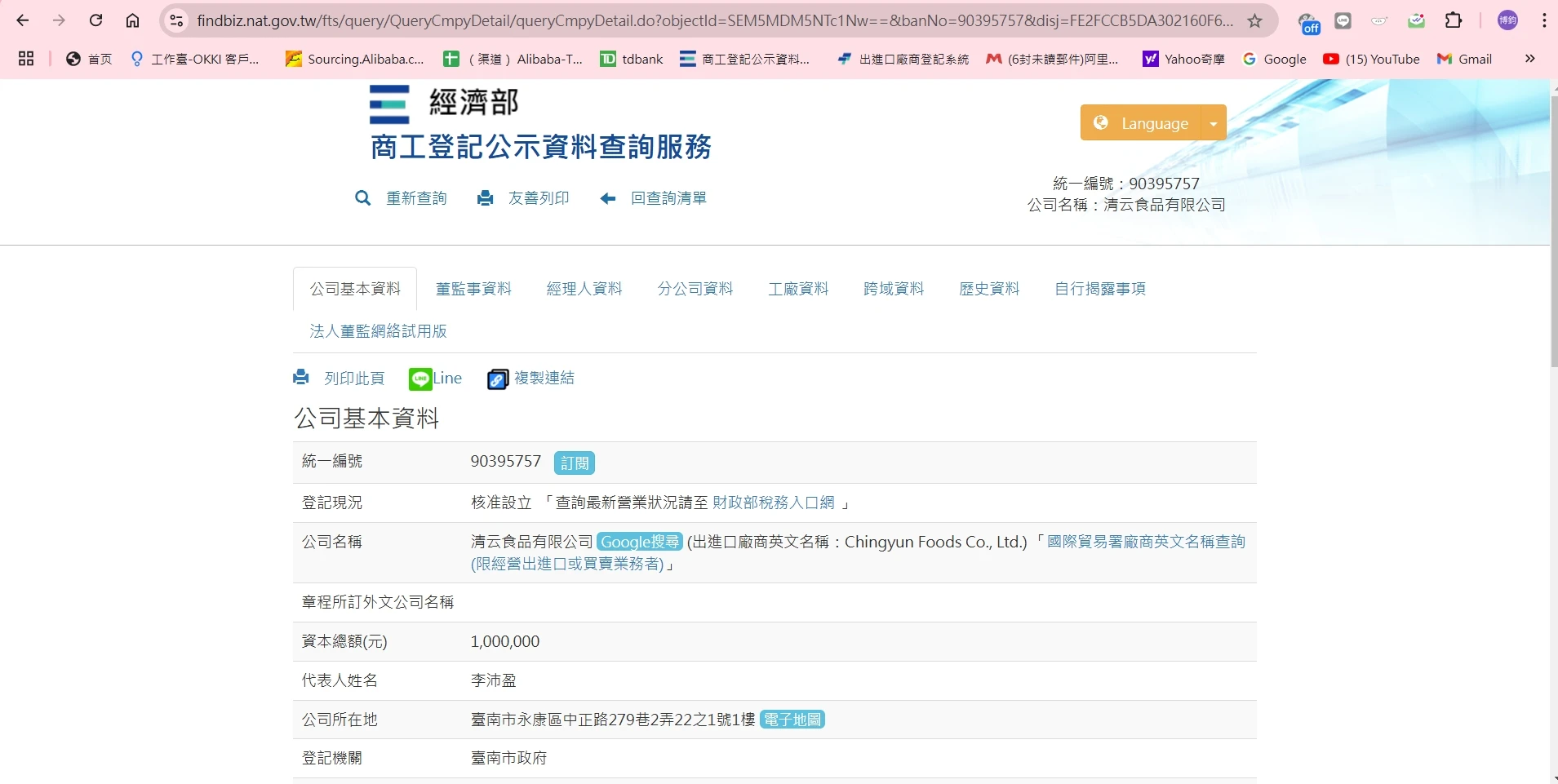Go back to the query list via arrow icon
1558x784 pixels.
[608, 198]
